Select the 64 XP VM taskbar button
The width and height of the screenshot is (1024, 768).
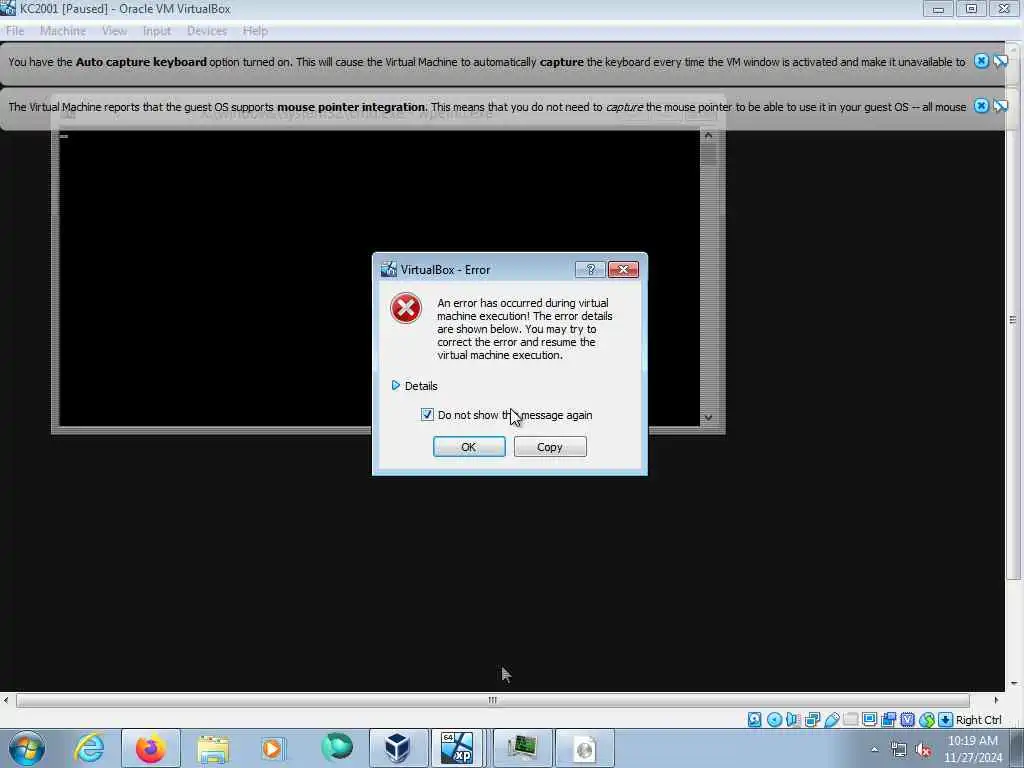457,748
